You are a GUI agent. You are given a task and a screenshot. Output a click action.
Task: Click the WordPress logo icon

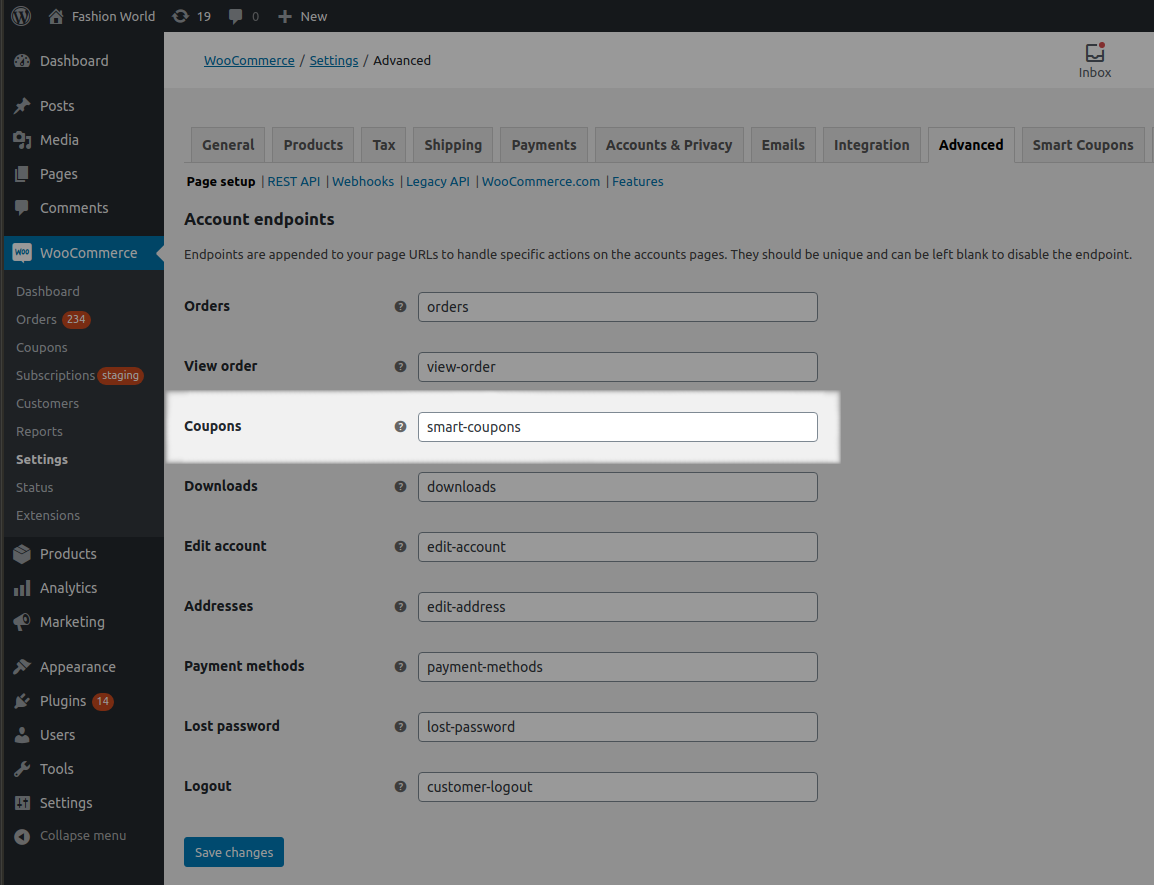coord(21,16)
